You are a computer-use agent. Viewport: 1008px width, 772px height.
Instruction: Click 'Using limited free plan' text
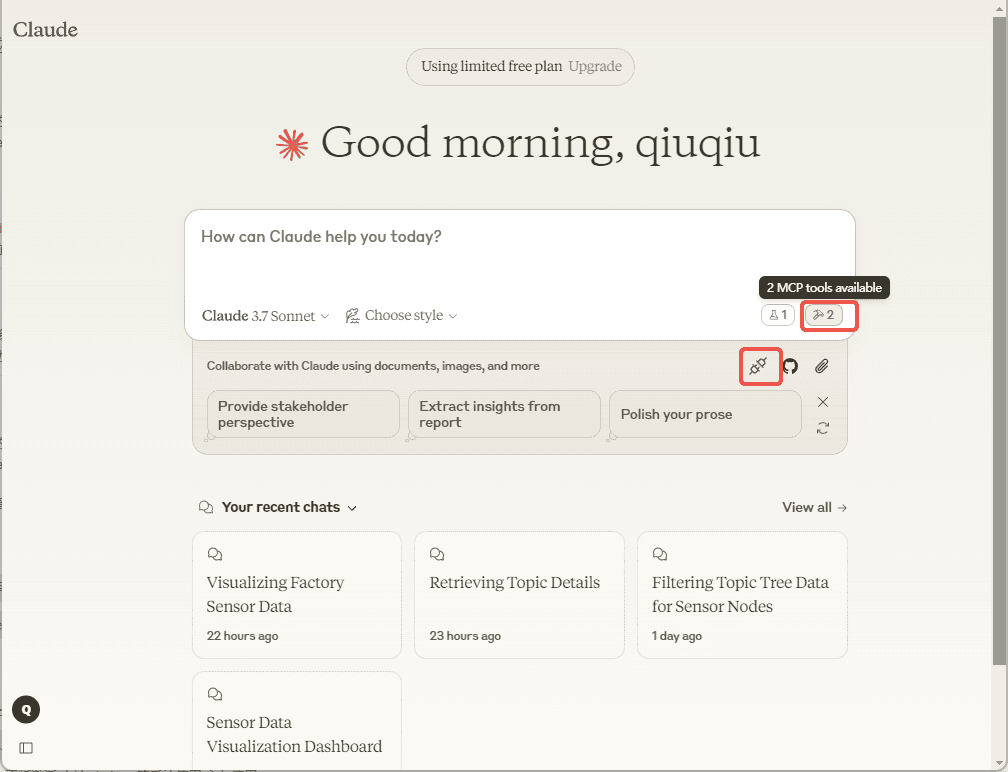(x=491, y=66)
